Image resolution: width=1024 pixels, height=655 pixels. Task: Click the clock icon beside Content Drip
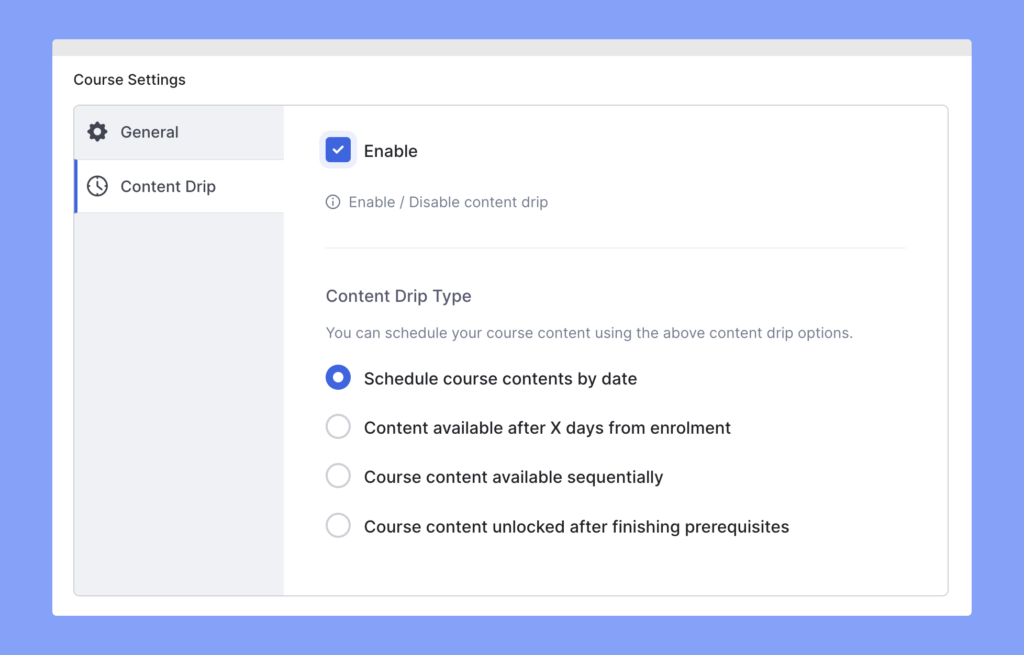[x=96, y=186]
